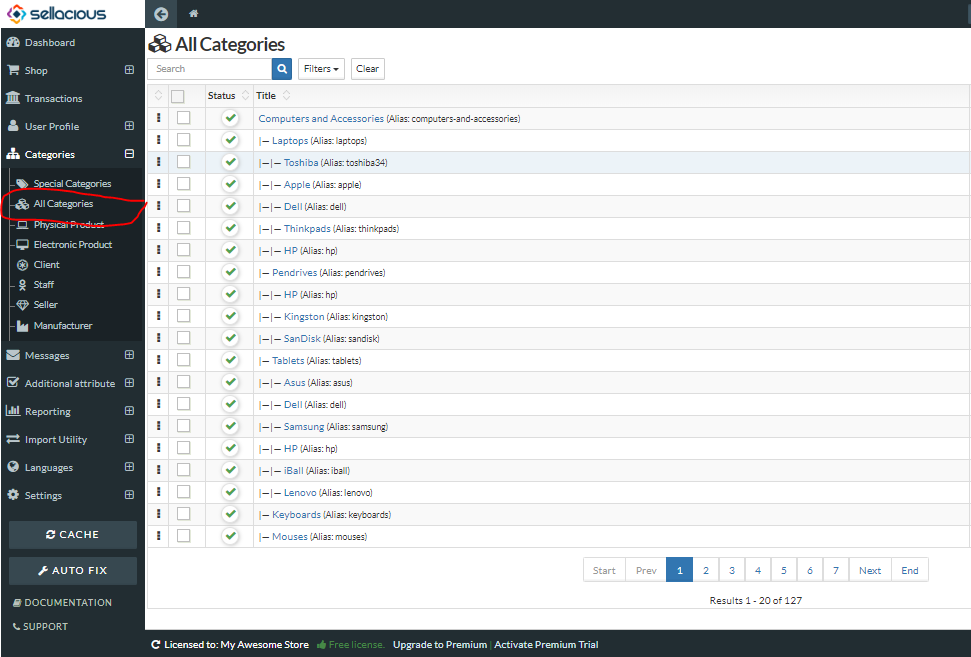Open Manufacturer categories menu item
The width and height of the screenshot is (971, 657).
[63, 325]
